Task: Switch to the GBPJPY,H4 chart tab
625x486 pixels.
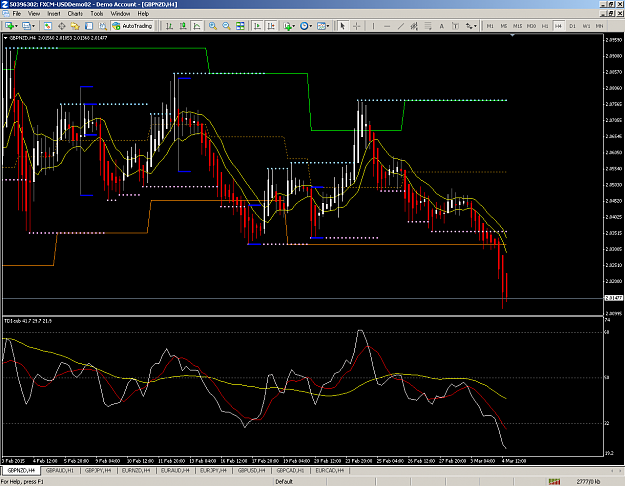Action: pos(98,470)
